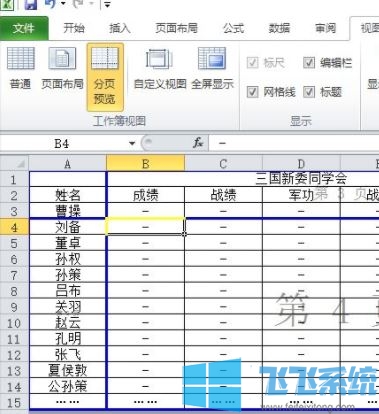The height and width of the screenshot is (414, 379).
Task: Click the cell containing 战绩
Action: click(223, 195)
